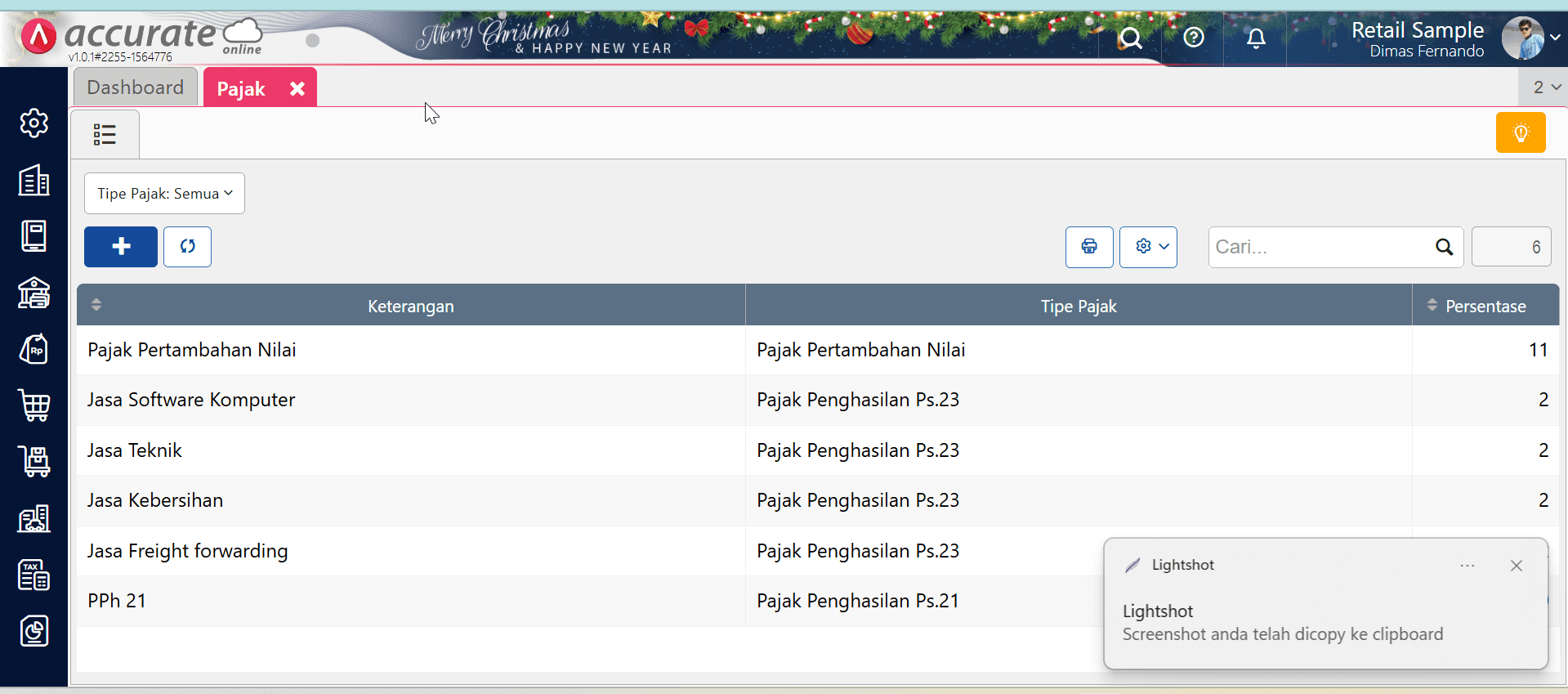Click the Lightshot clipboard notification message
The image size is (1568, 694).
click(x=1282, y=634)
